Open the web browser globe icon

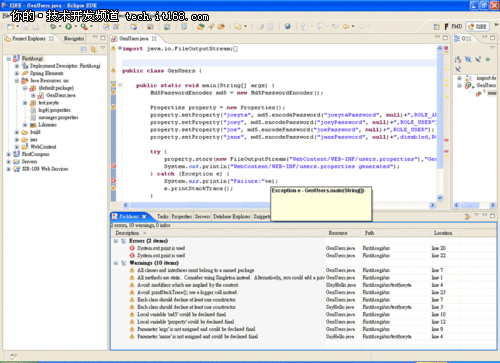[x=287, y=26]
